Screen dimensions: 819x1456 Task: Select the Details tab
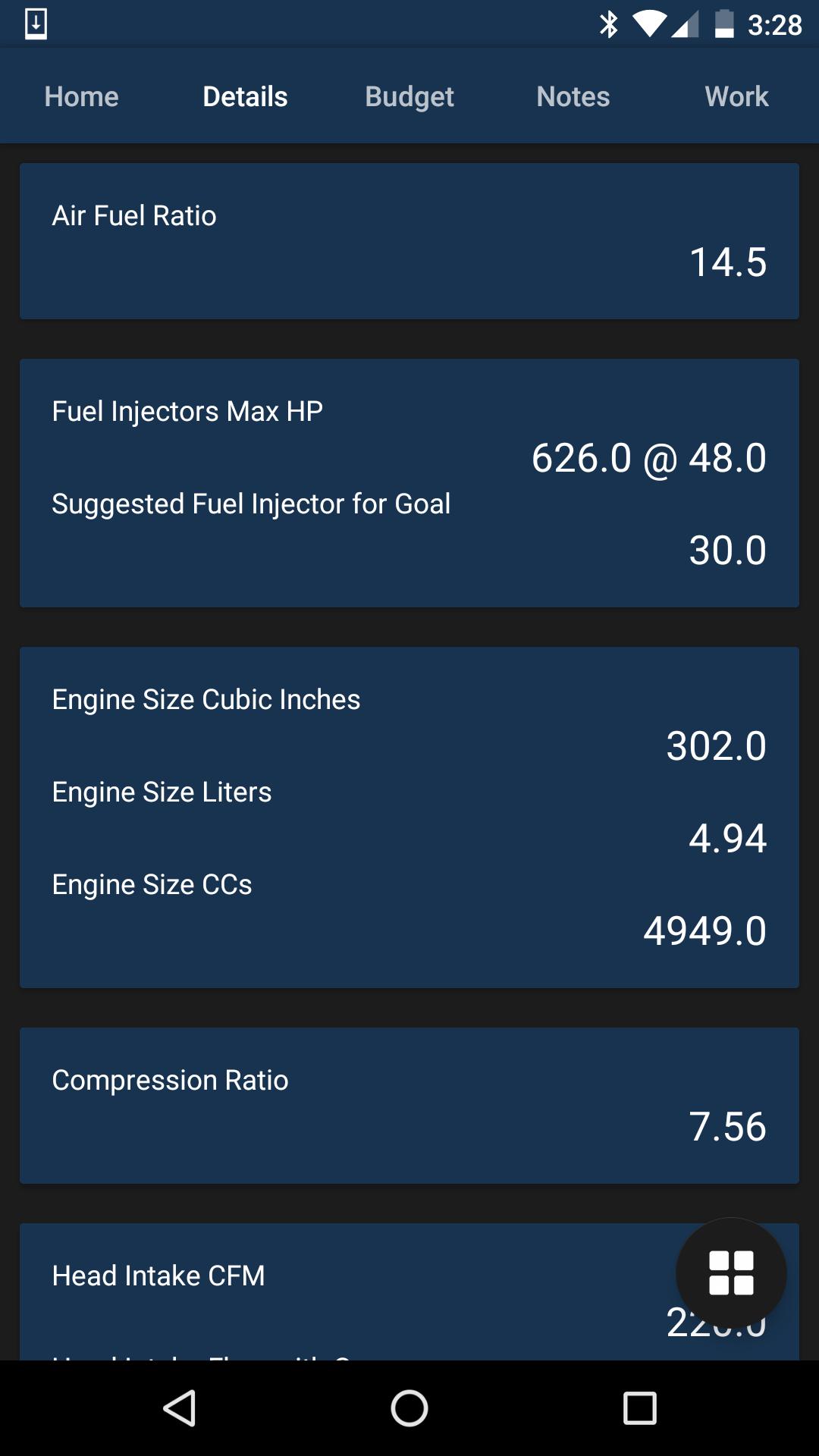click(x=244, y=96)
